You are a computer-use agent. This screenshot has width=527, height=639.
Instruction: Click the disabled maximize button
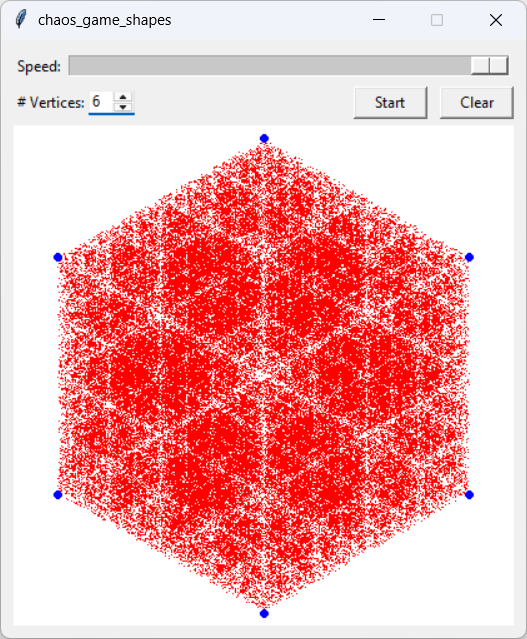coord(437,20)
